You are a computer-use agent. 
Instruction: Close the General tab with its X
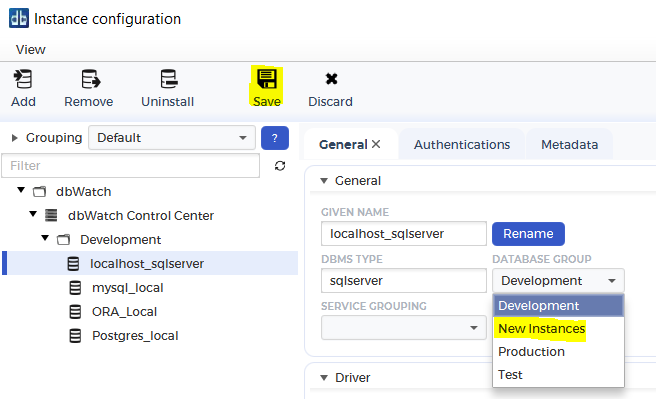[376, 144]
